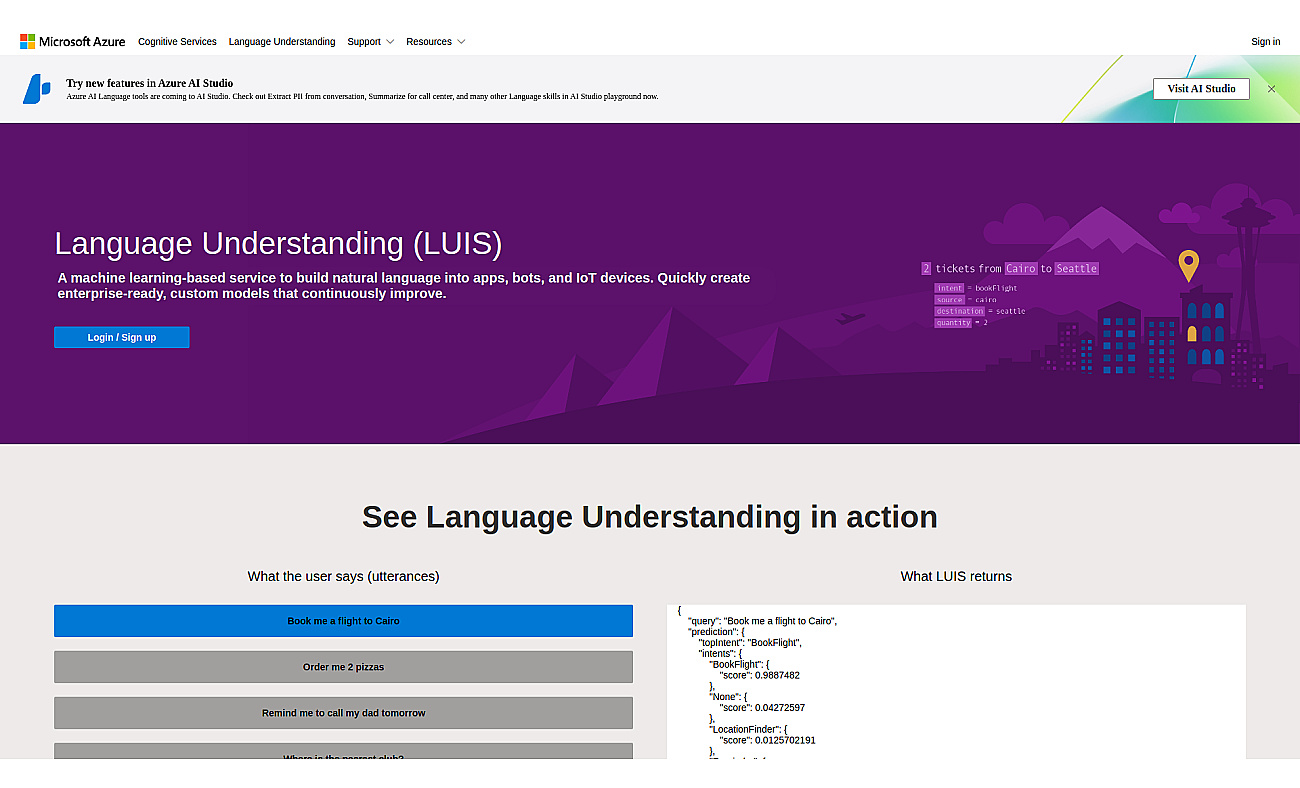Click the Azure AI Studio banner icon
Image resolution: width=1300 pixels, height=788 pixels.
click(x=37, y=88)
